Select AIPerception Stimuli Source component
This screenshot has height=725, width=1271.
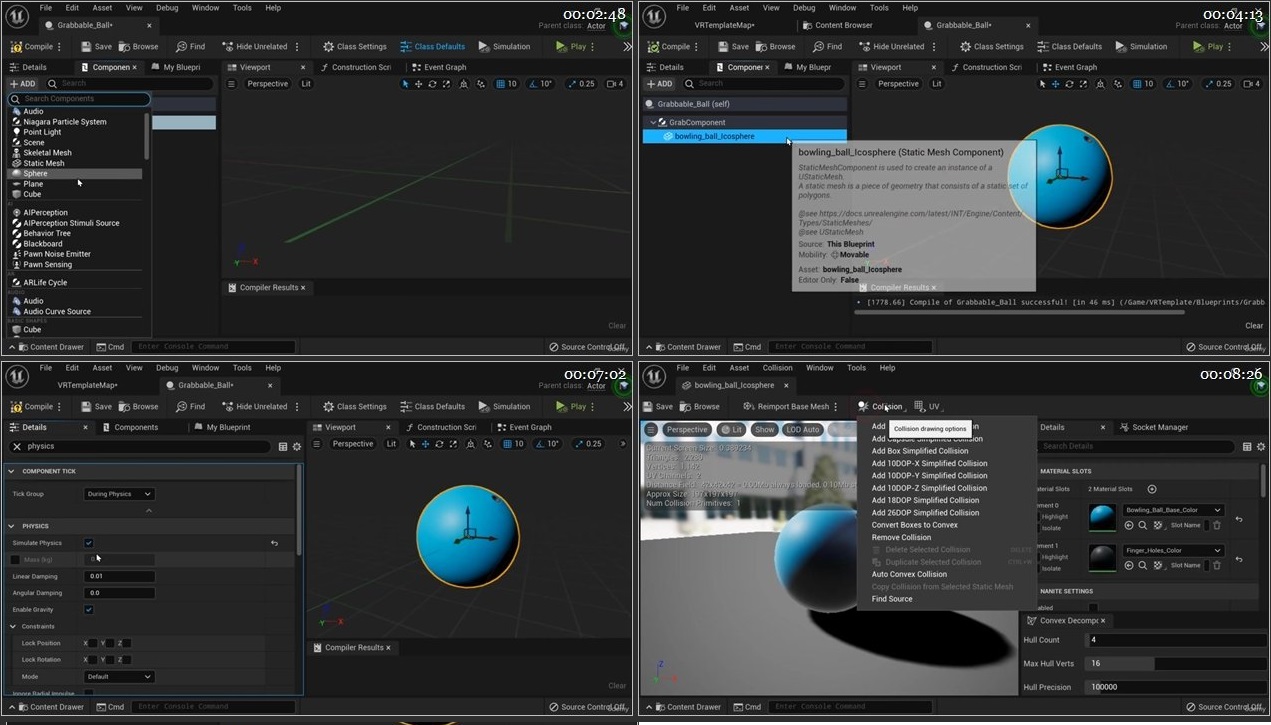coord(71,223)
